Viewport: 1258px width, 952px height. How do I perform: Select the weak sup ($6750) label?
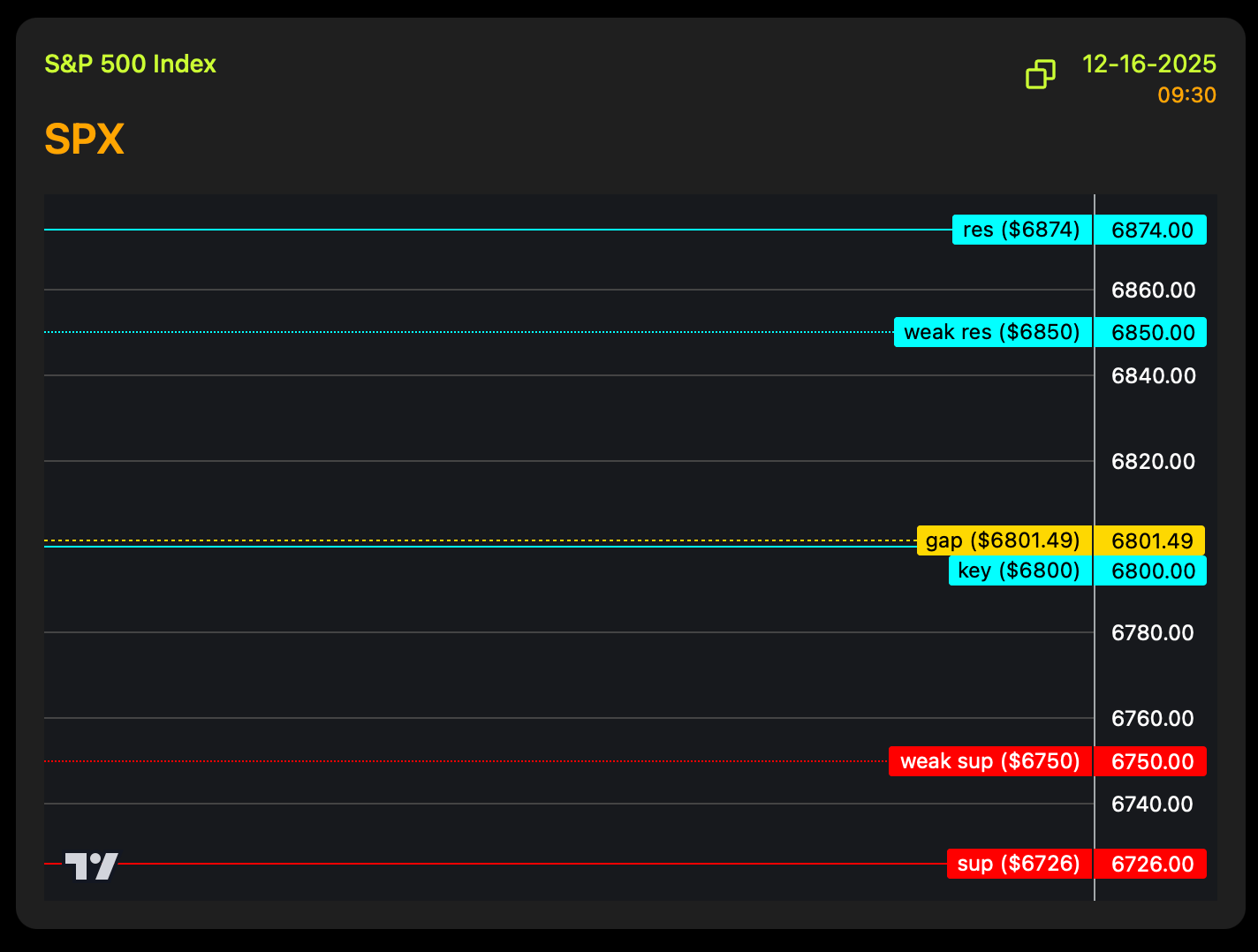[x=989, y=762]
